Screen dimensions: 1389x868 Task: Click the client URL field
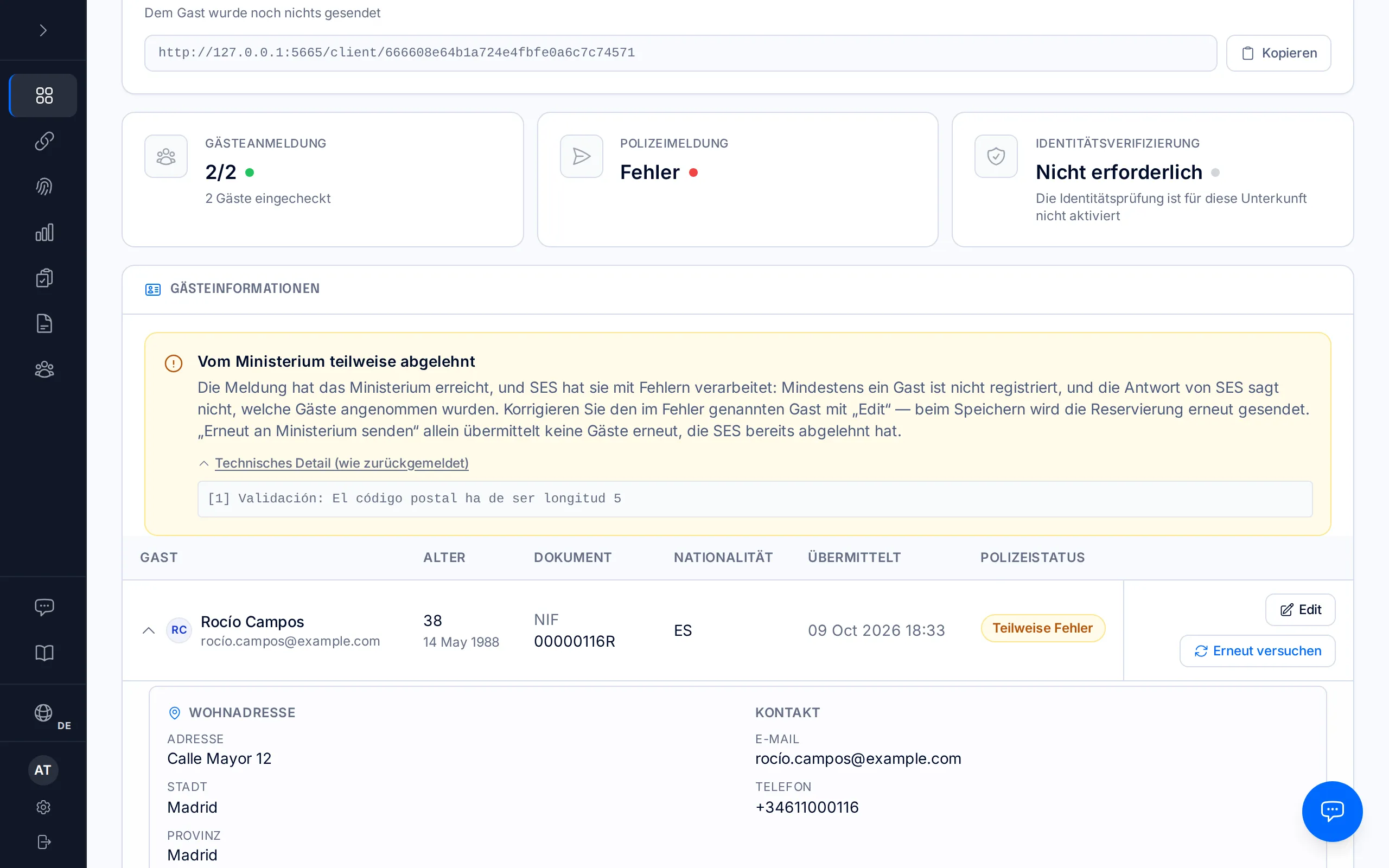[680, 53]
